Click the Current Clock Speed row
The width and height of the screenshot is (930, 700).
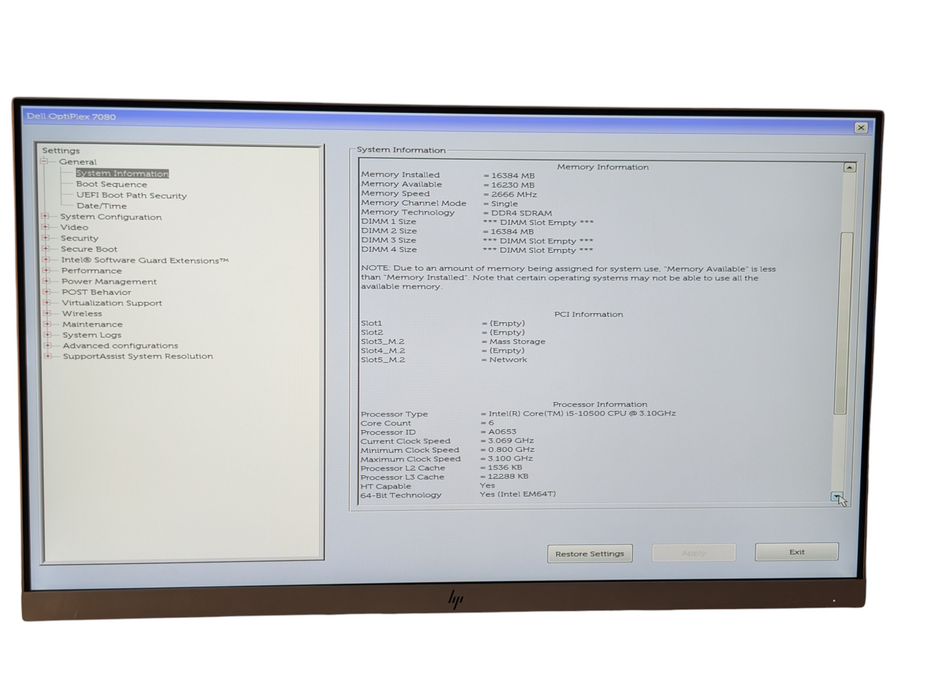pos(447,441)
